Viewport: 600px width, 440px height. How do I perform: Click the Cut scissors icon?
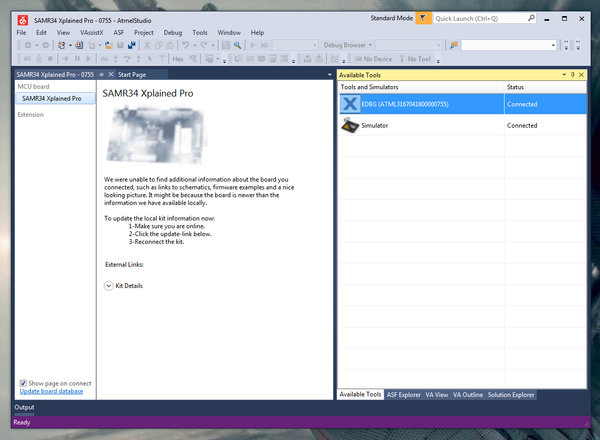coord(147,45)
